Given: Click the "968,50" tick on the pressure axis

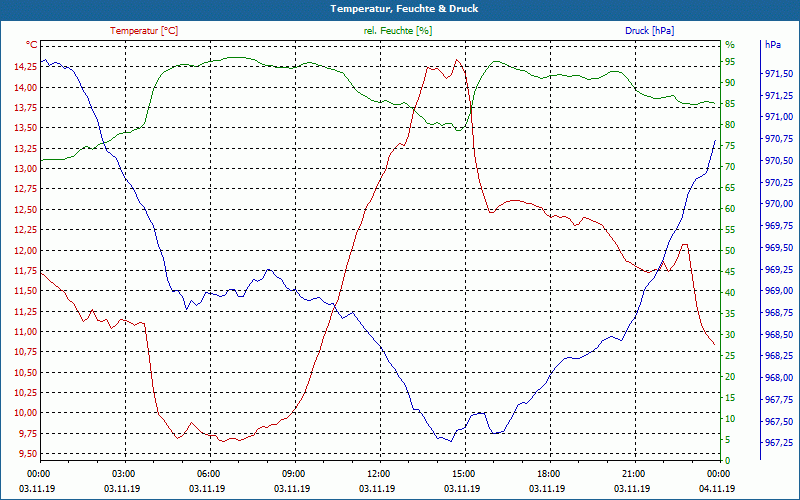Looking at the screenshot, I should pyautogui.click(x=779, y=334).
